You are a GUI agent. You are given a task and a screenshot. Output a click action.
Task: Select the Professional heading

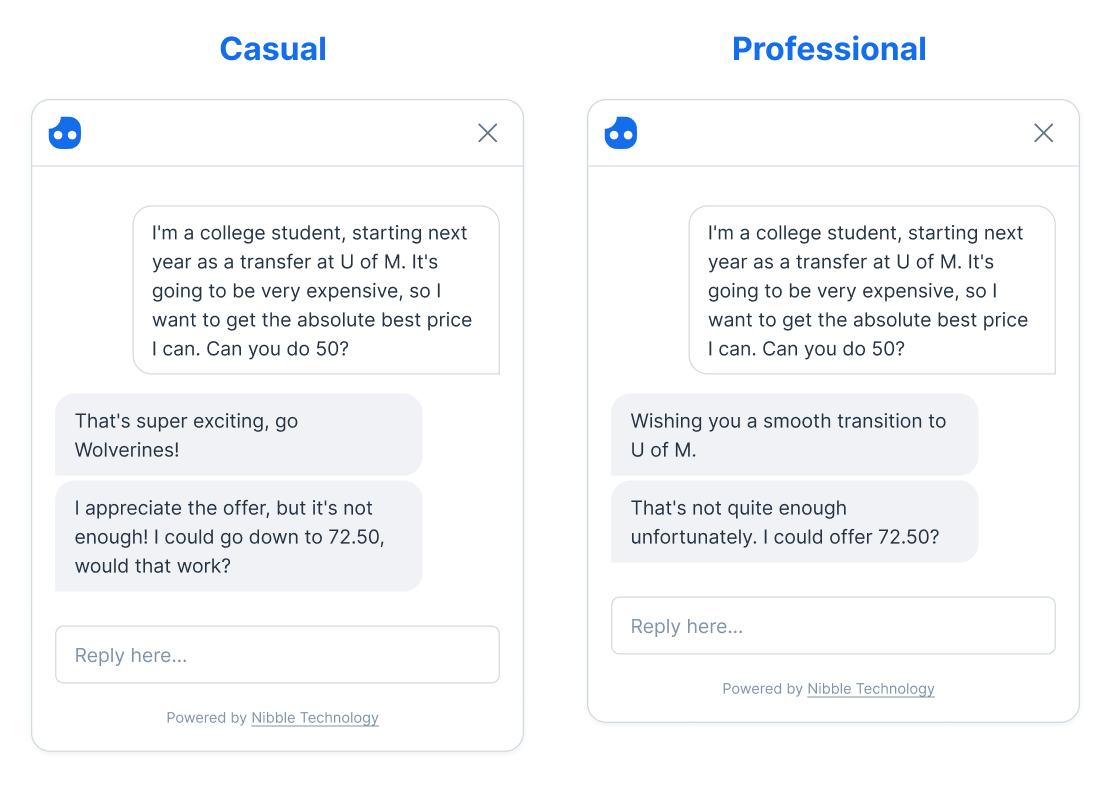(x=829, y=49)
